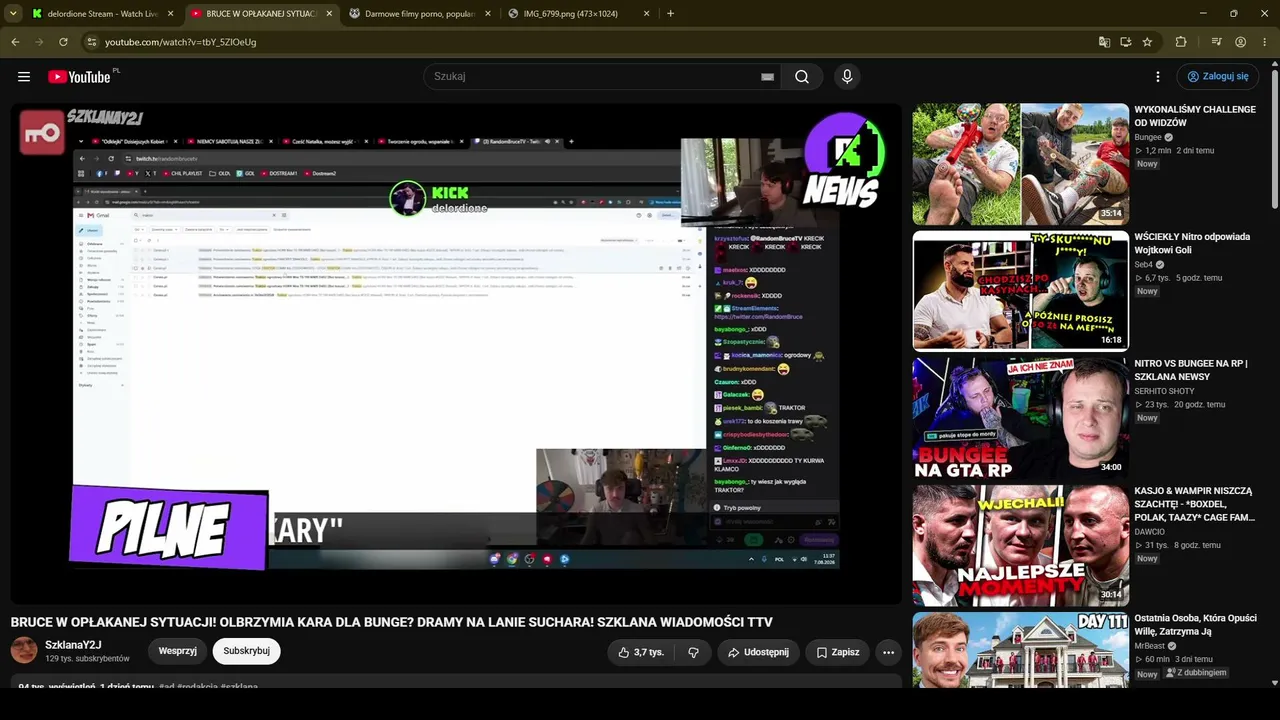Save the video with Zapisz

coord(837,652)
